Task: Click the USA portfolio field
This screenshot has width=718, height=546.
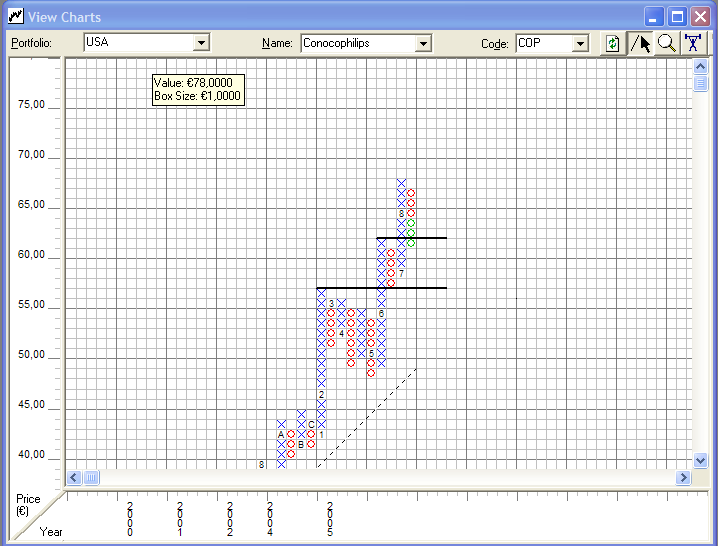Action: [x=138, y=43]
